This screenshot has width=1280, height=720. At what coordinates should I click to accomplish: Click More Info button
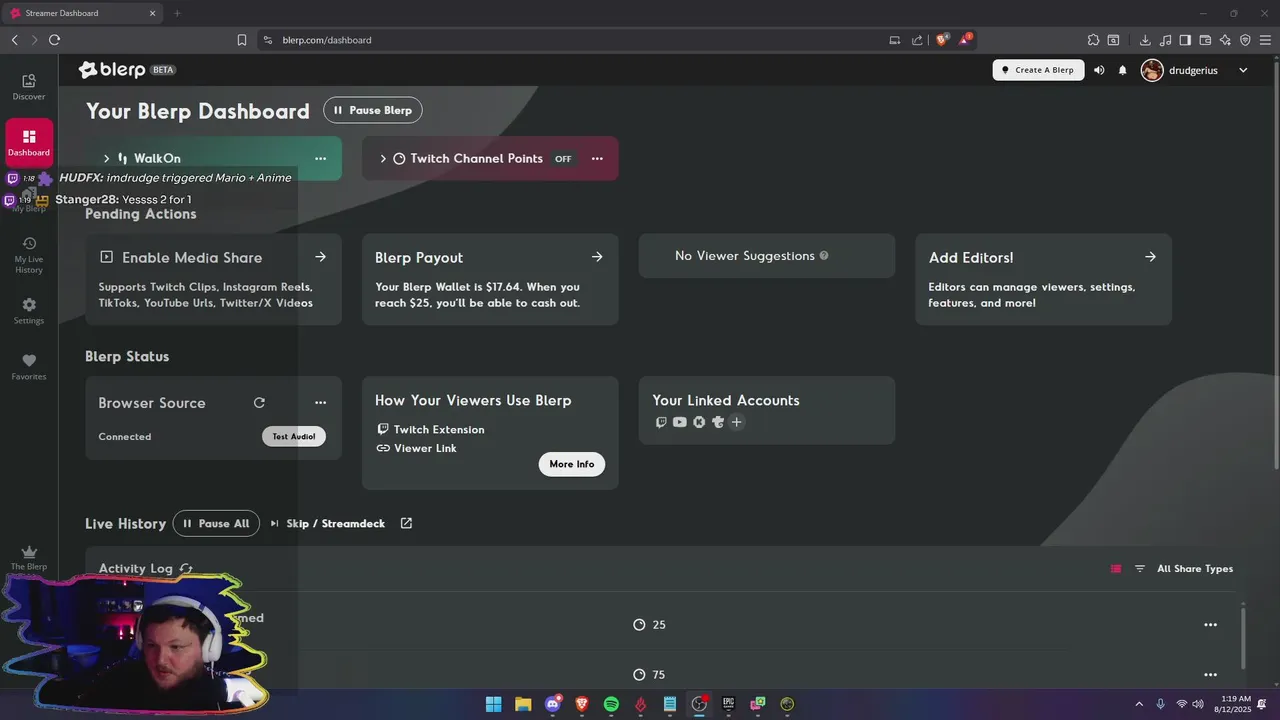coord(572,464)
